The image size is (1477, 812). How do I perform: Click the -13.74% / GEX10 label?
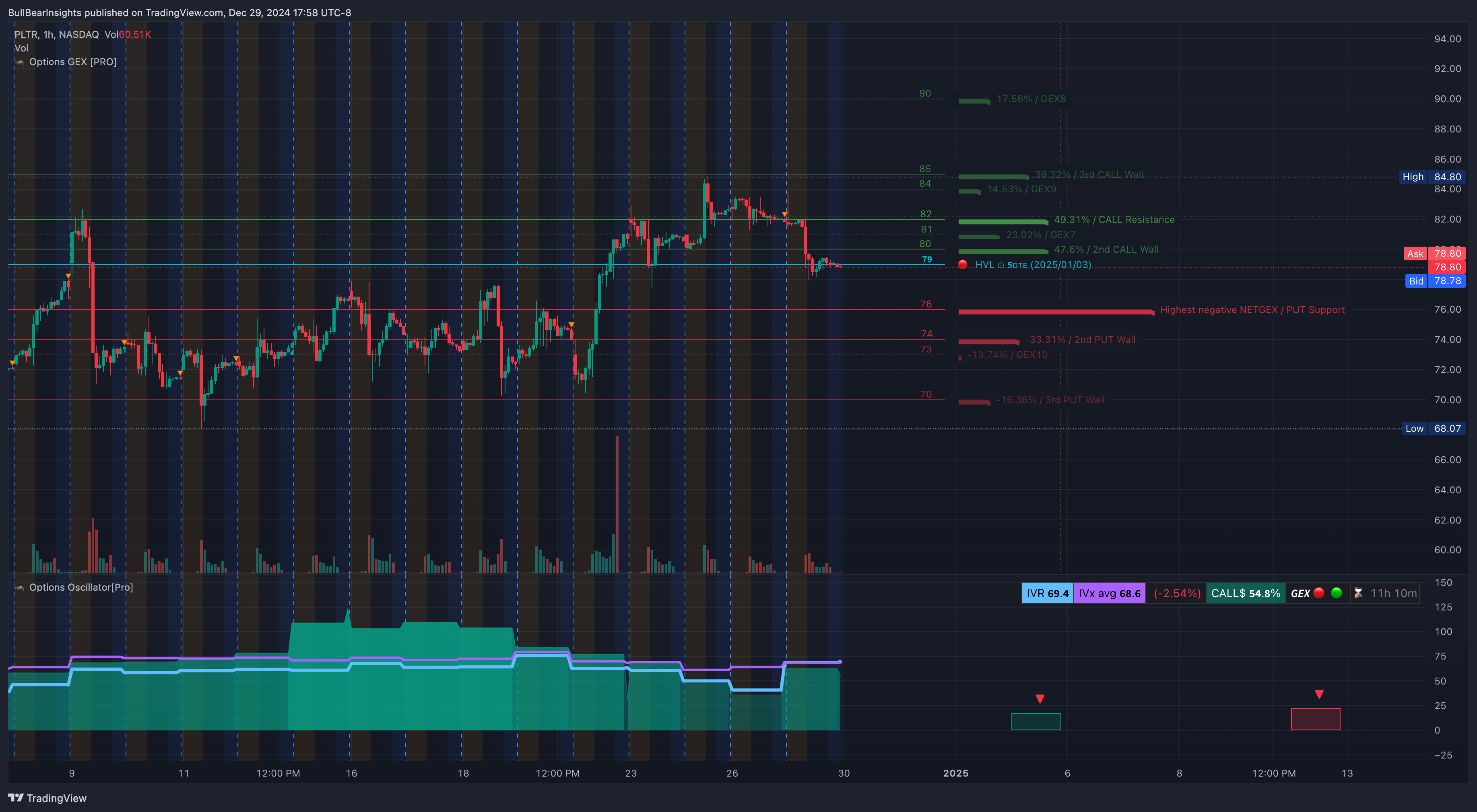pyautogui.click(x=1007, y=355)
